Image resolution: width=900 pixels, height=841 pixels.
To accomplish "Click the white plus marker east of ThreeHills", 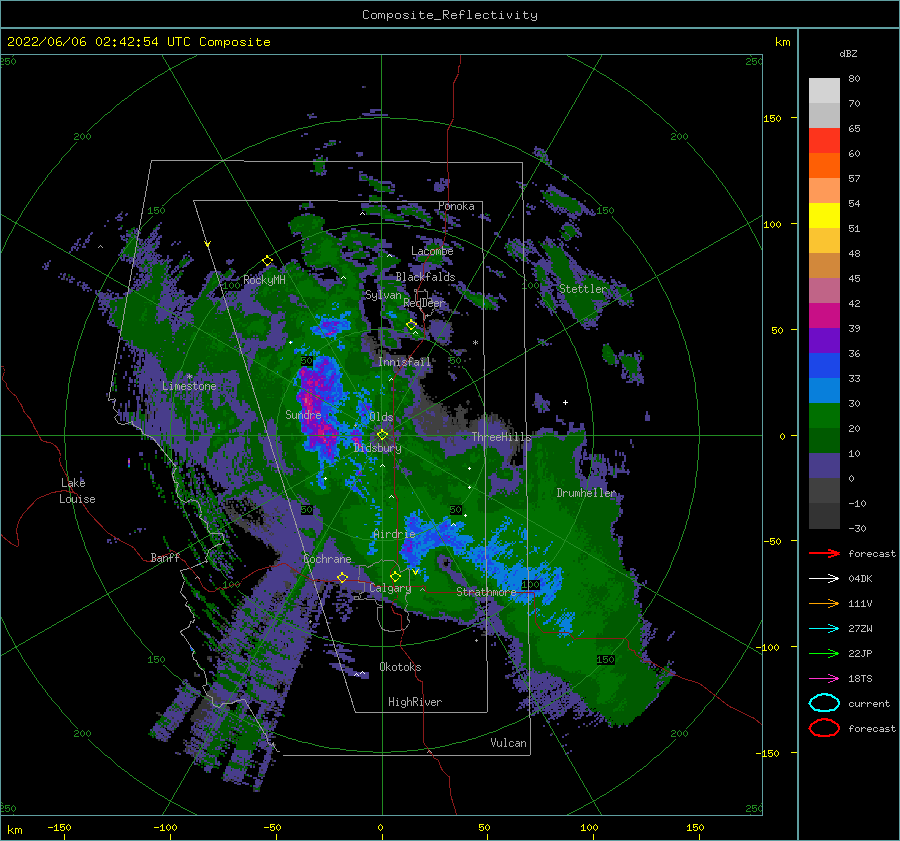I will click(565, 402).
